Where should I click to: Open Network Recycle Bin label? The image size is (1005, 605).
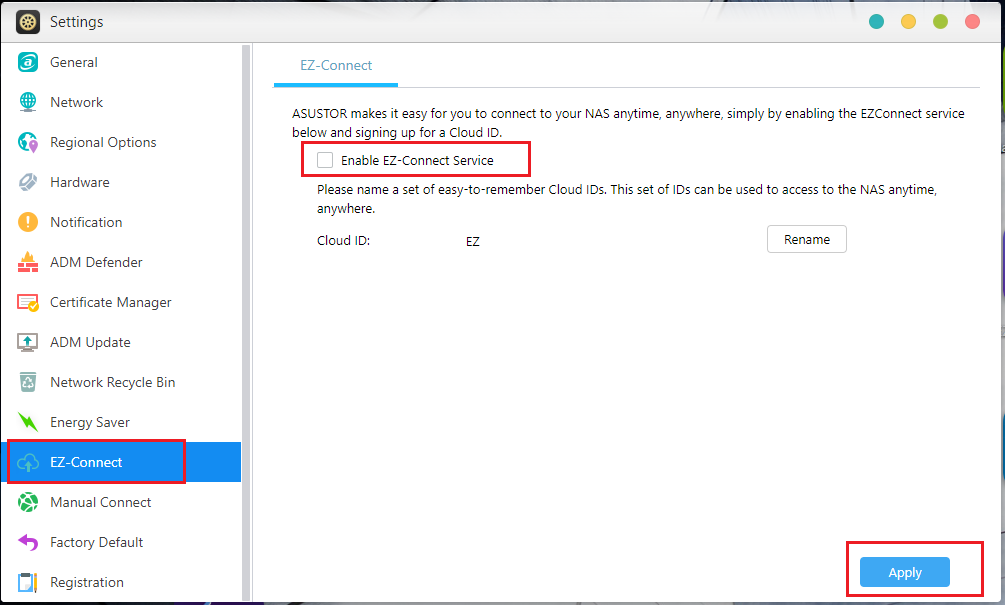pos(112,382)
